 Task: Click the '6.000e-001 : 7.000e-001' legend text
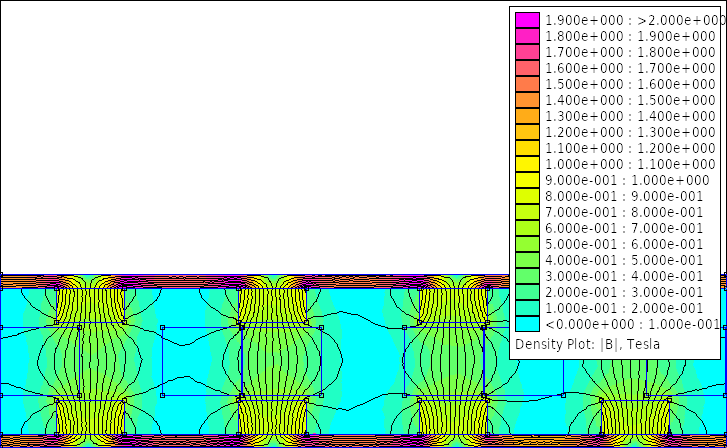[x=624, y=228]
